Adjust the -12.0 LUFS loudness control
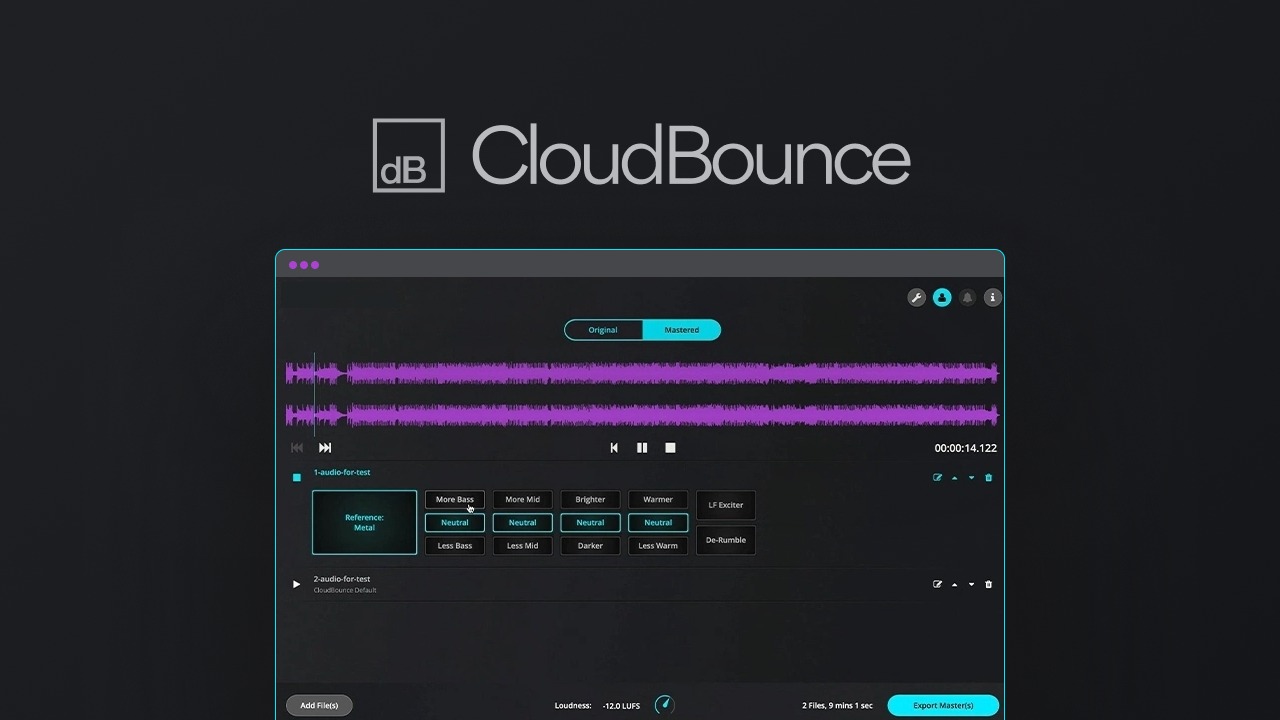Viewport: 1280px width, 720px height. tap(620, 705)
